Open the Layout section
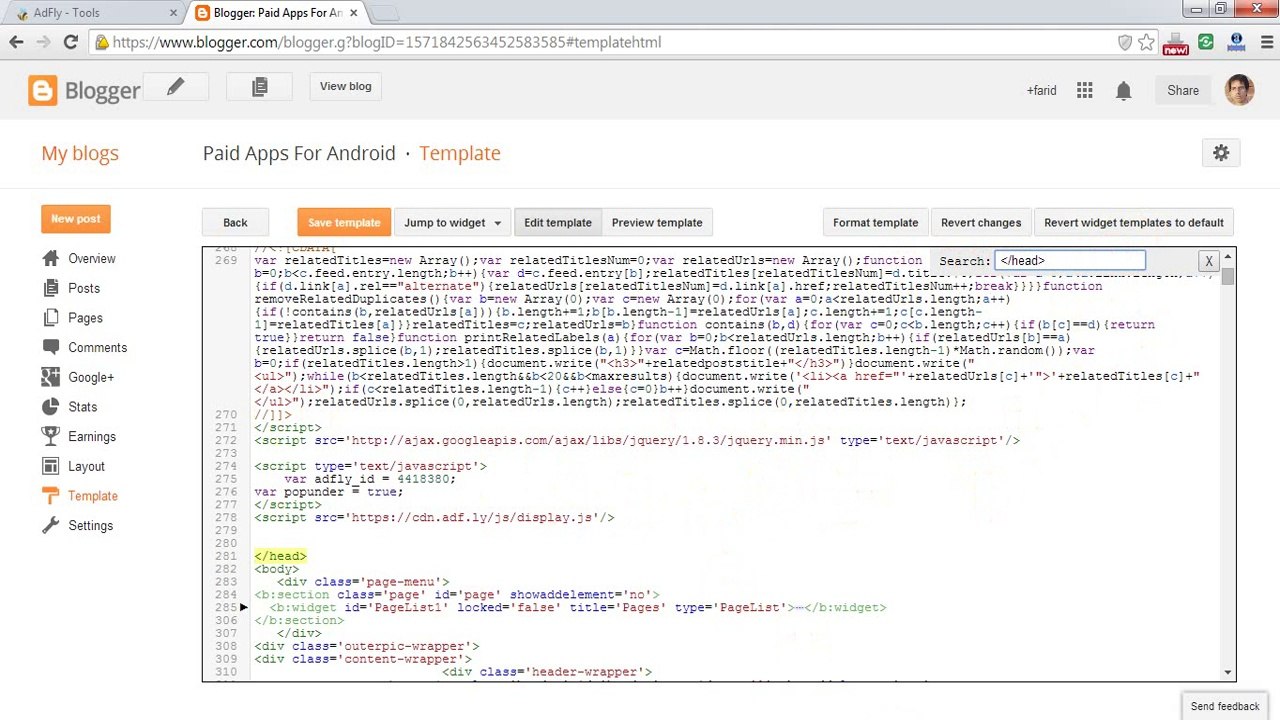Viewport: 1280px width, 720px height. tap(86, 466)
